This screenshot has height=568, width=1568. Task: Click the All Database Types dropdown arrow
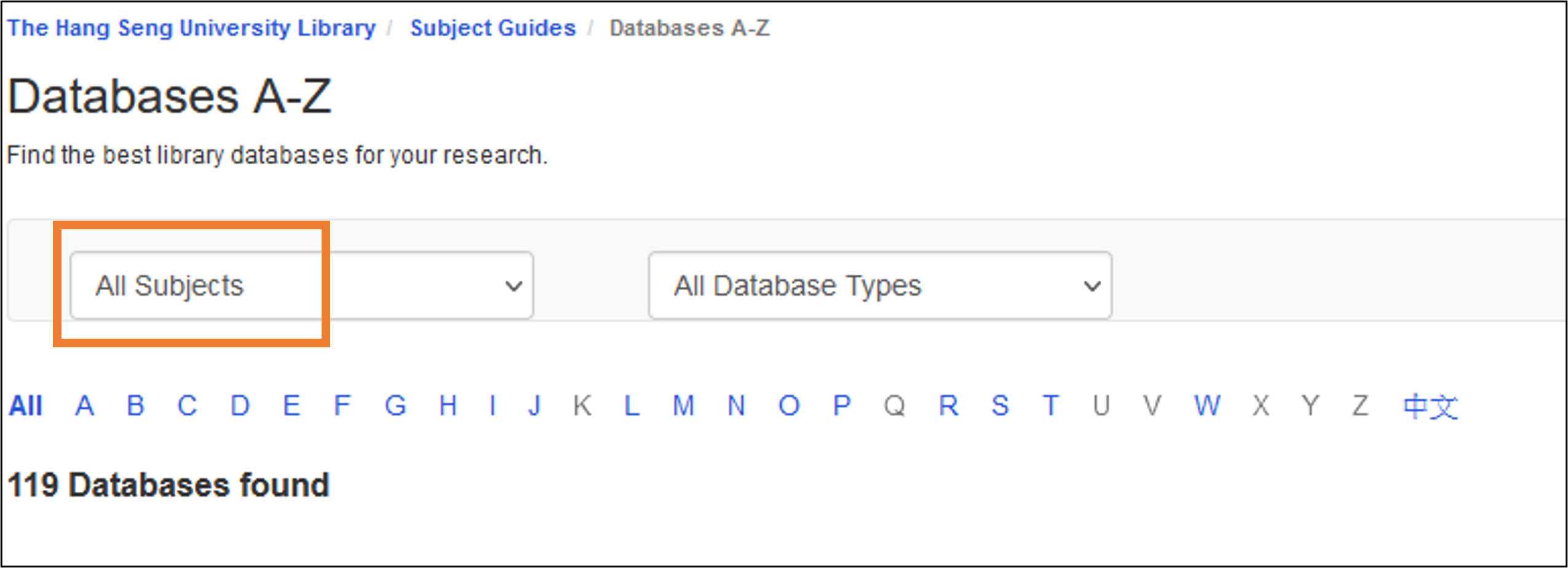click(x=1092, y=286)
